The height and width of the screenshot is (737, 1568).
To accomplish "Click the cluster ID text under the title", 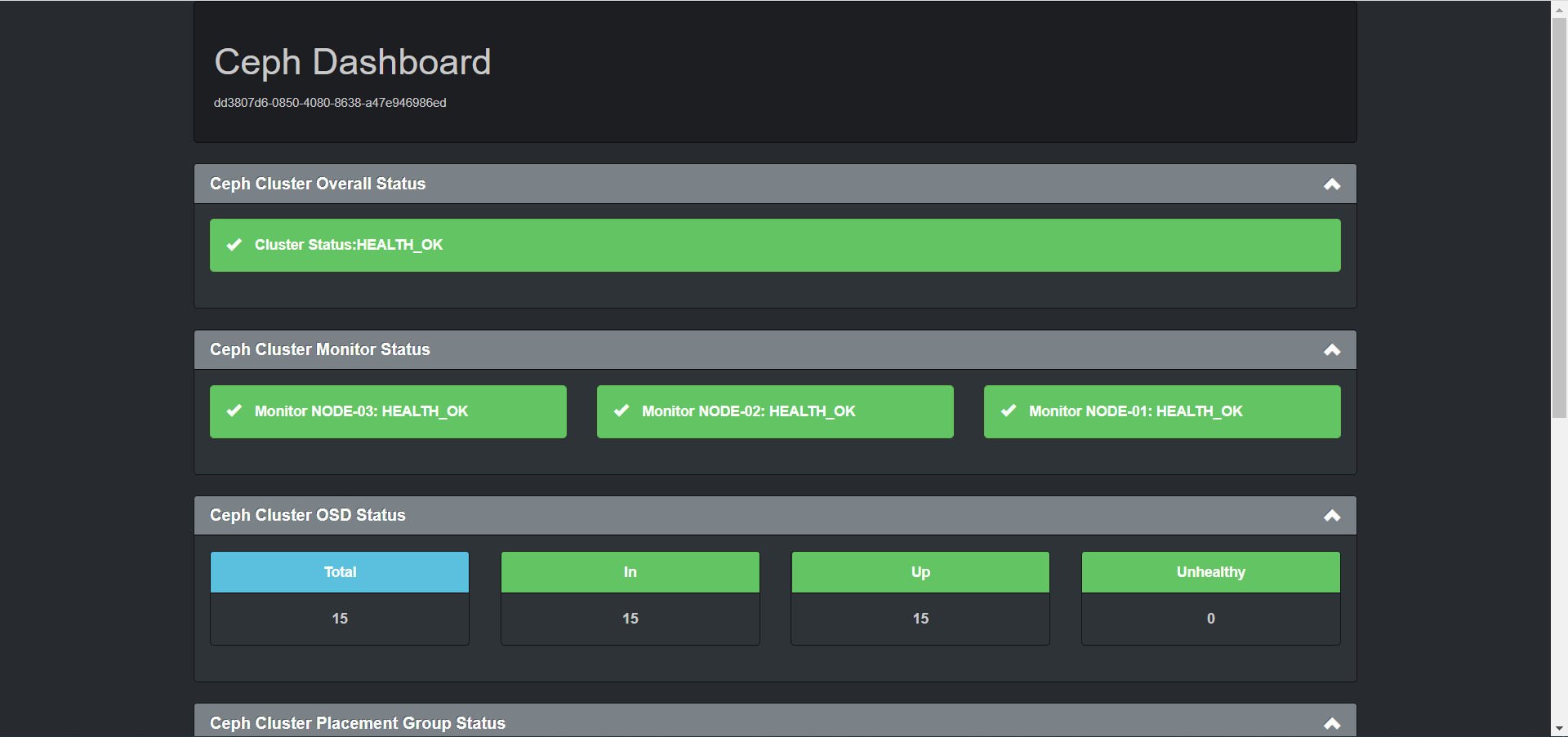I will coord(330,103).
